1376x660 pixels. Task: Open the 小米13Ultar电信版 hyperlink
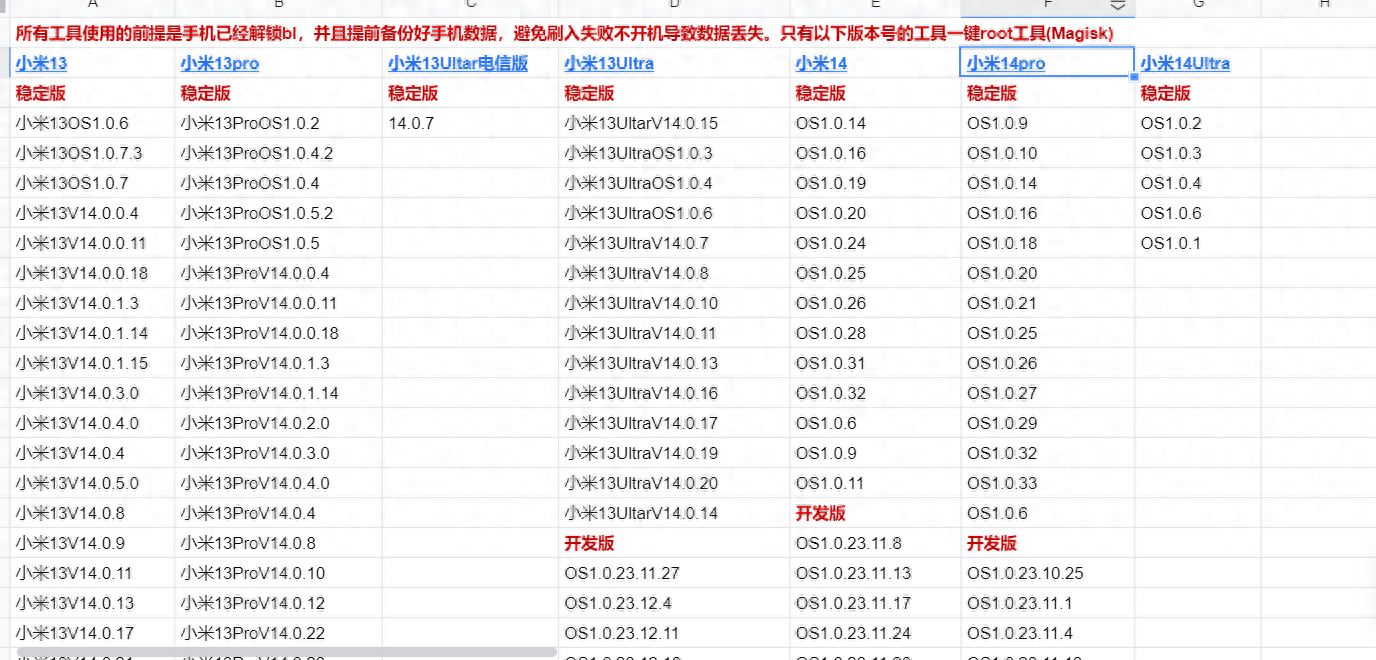458,63
